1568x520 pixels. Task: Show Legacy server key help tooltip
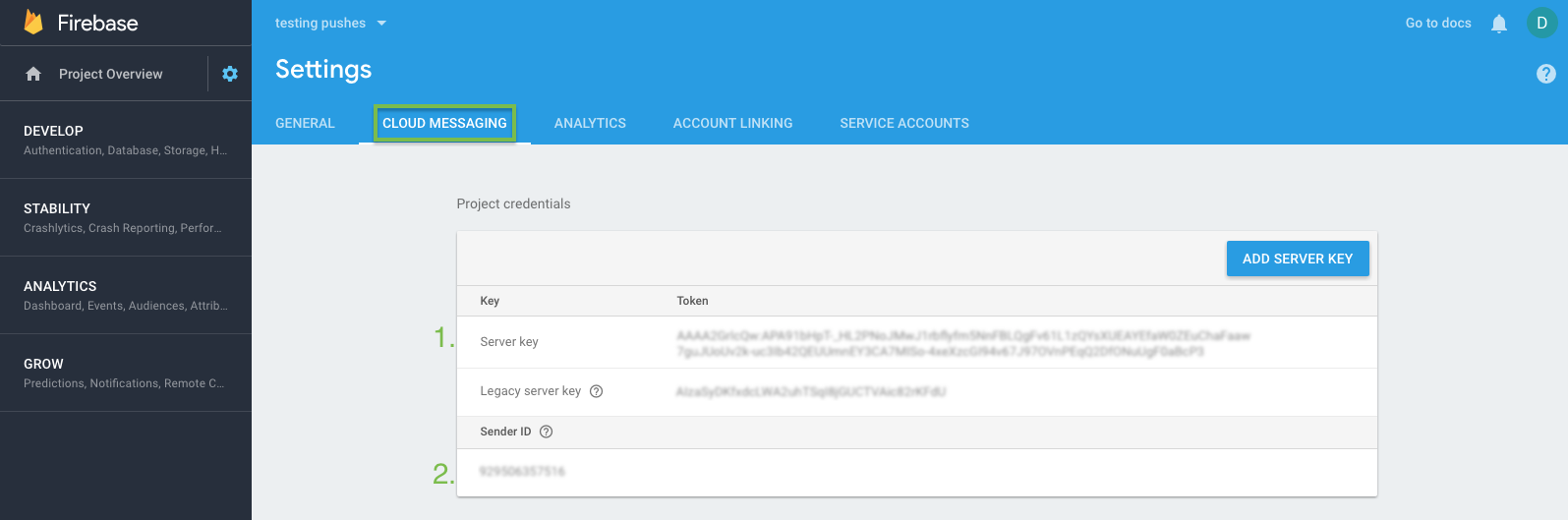[596, 391]
